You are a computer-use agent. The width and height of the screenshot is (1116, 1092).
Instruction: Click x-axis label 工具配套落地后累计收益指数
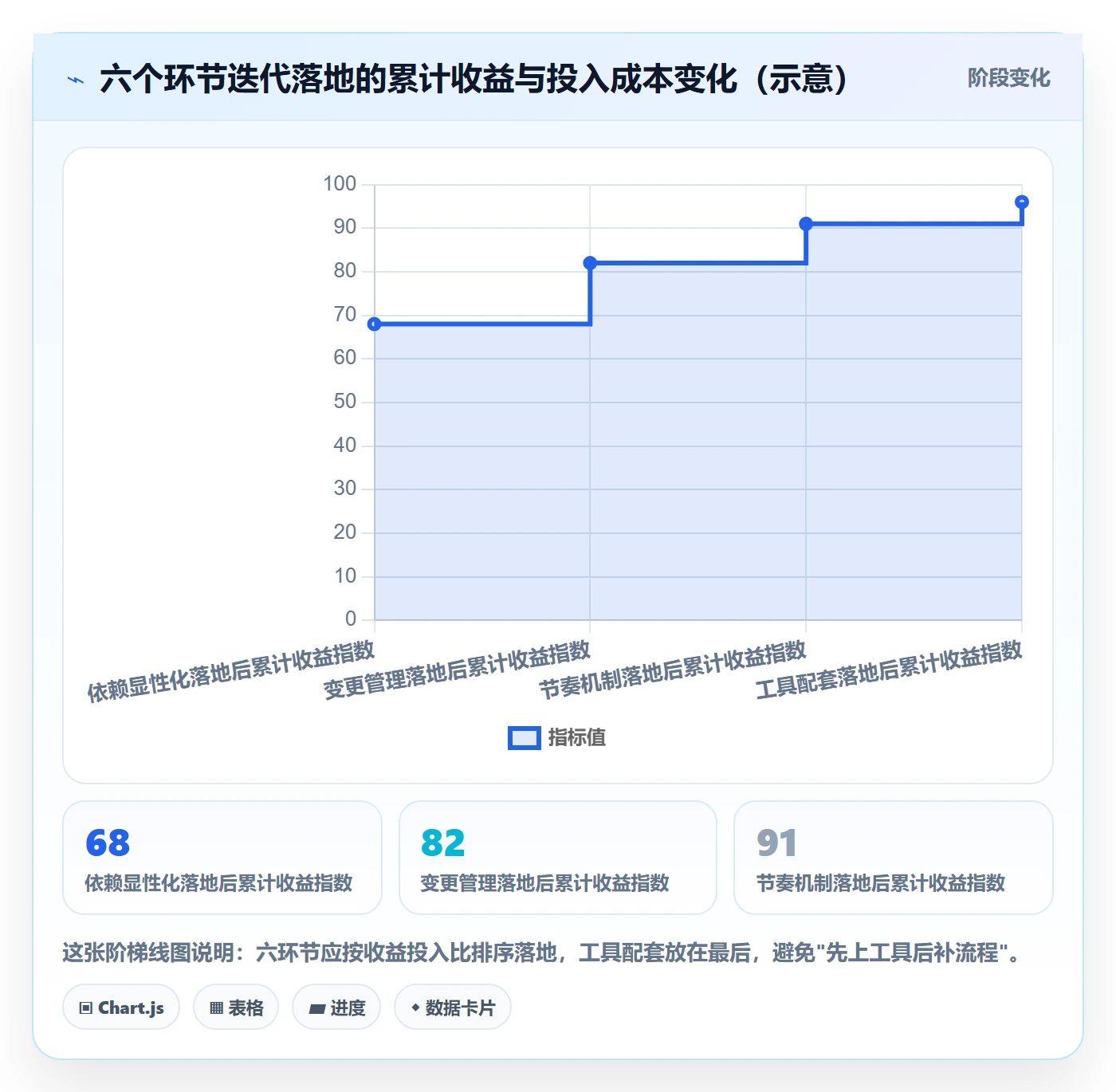[889, 670]
